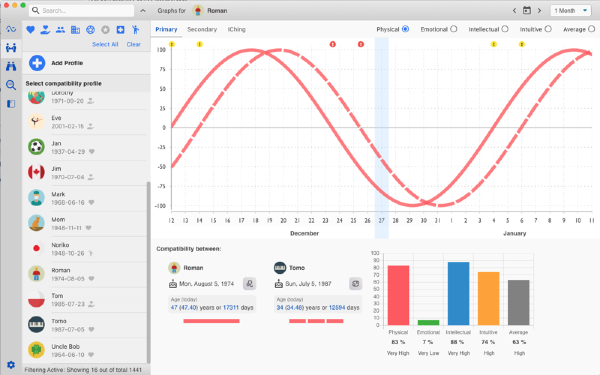Open the magnifier search icon in sidebar
Screen dimensions: 600x375
click(x=11, y=85)
